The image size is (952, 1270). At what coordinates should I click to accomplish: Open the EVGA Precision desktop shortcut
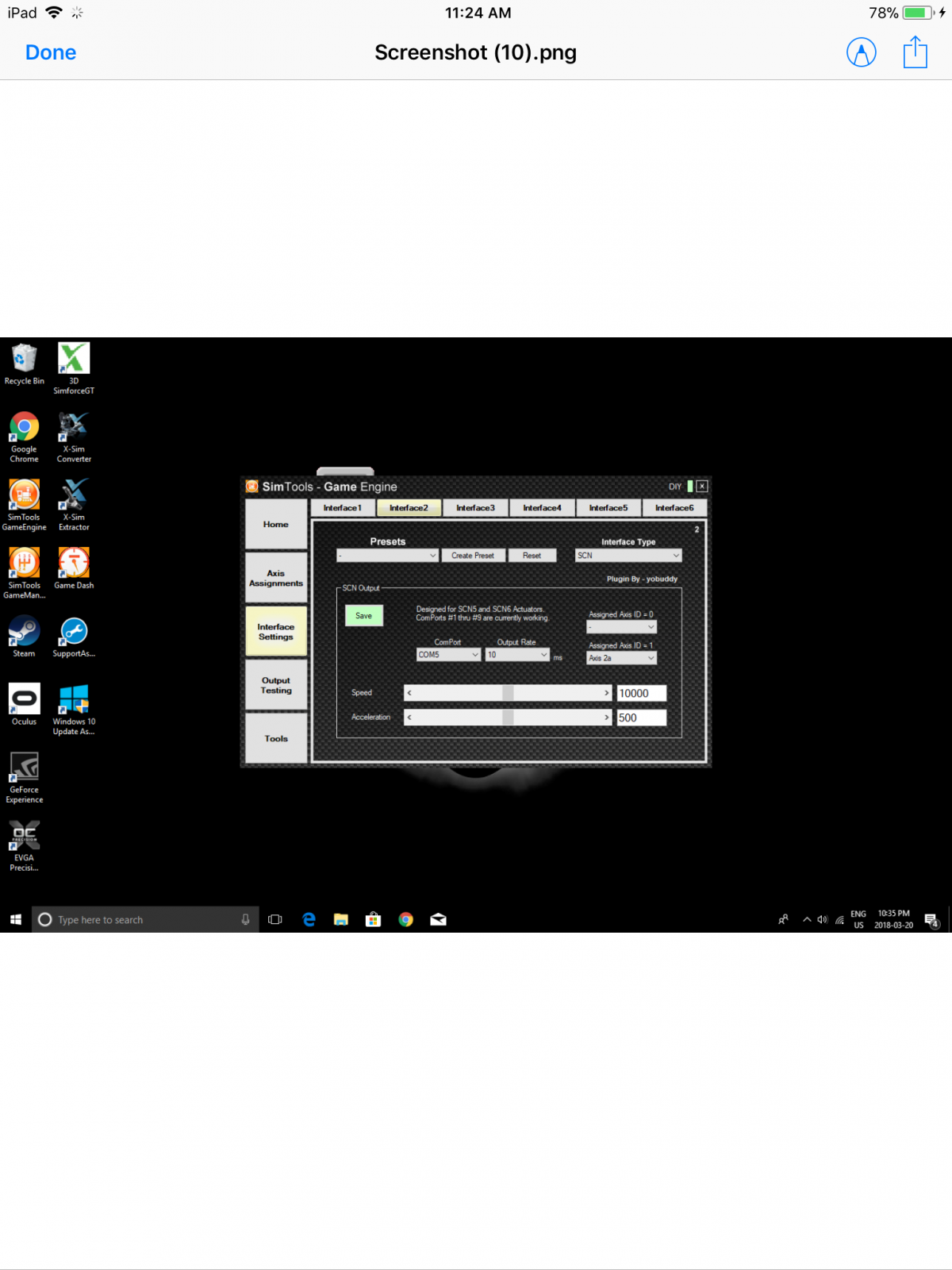(24, 846)
